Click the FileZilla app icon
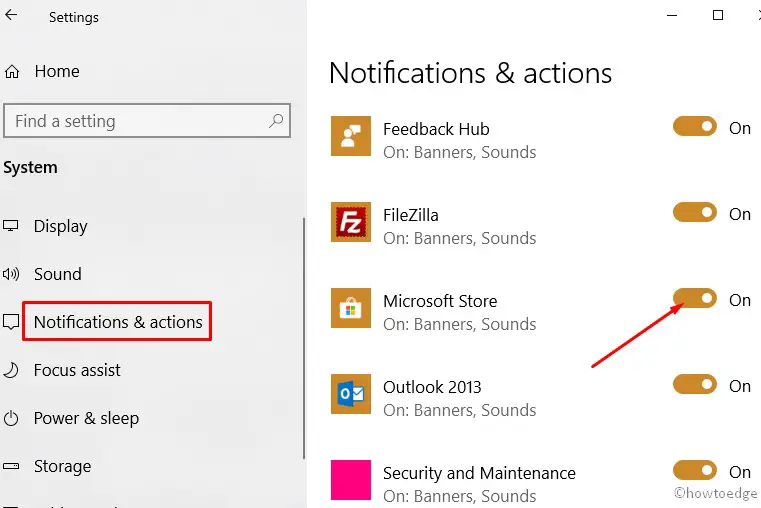This screenshot has height=508, width=761. [350, 223]
